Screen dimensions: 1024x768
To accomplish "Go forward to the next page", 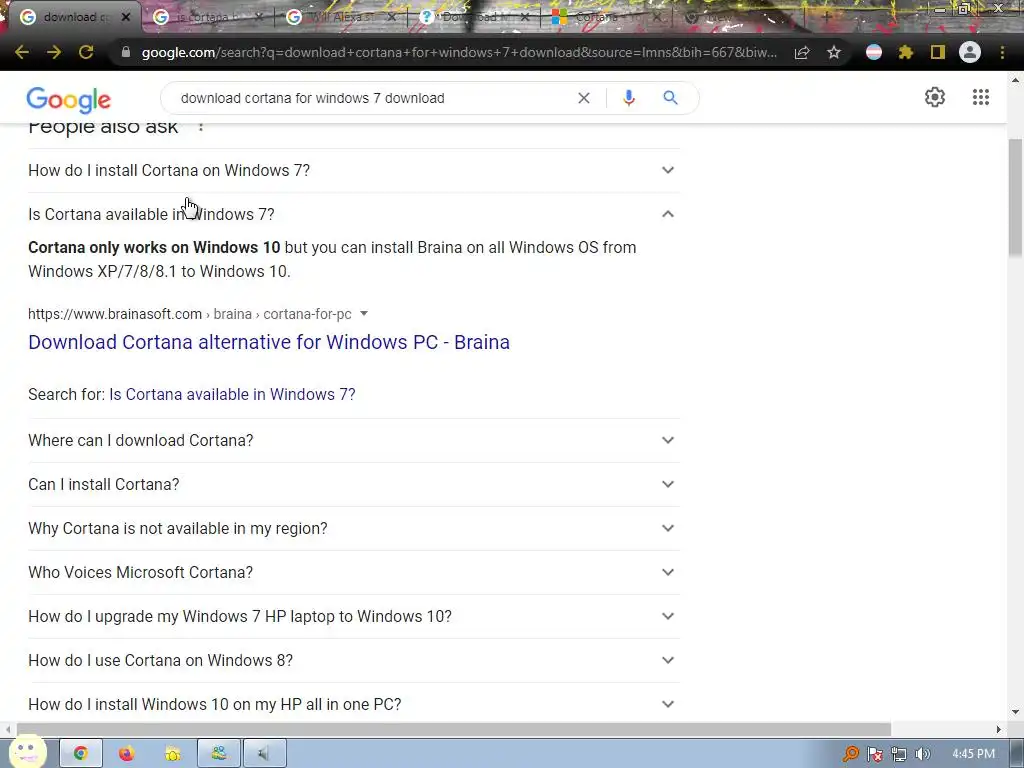I will pyautogui.click(x=54, y=52).
